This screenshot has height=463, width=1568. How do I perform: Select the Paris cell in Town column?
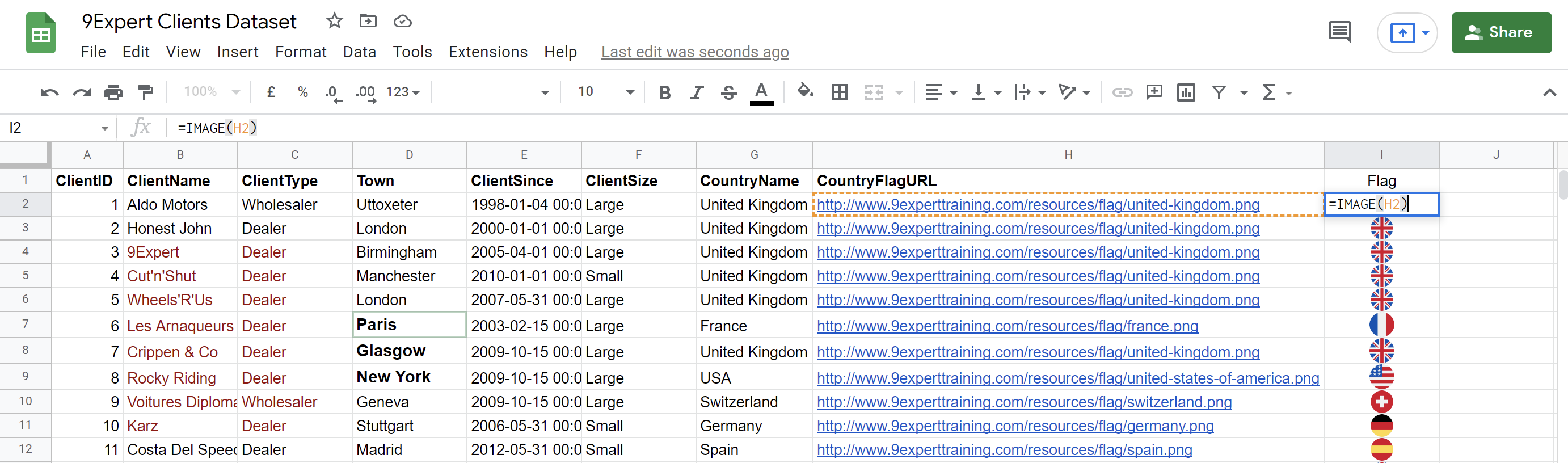tap(409, 325)
